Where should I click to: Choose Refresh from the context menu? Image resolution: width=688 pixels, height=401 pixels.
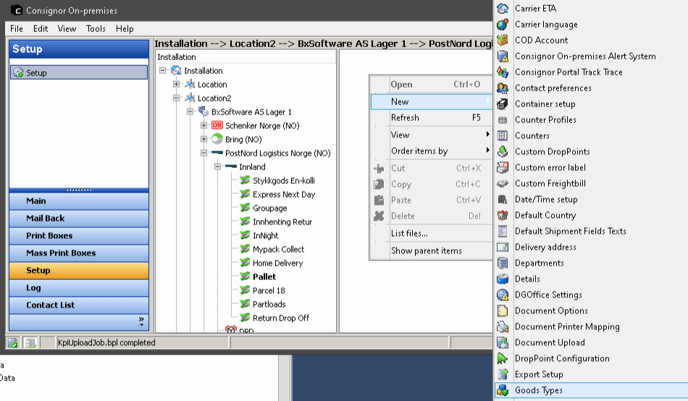[x=405, y=118]
